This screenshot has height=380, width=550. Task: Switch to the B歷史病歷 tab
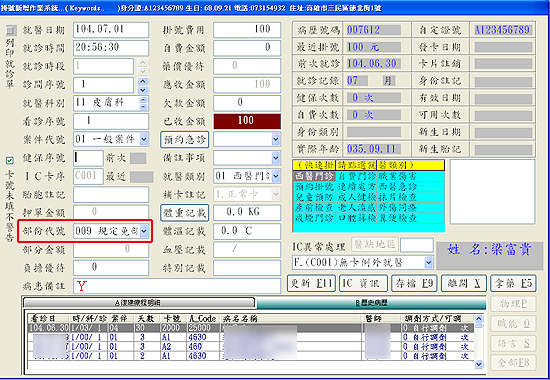[371, 303]
